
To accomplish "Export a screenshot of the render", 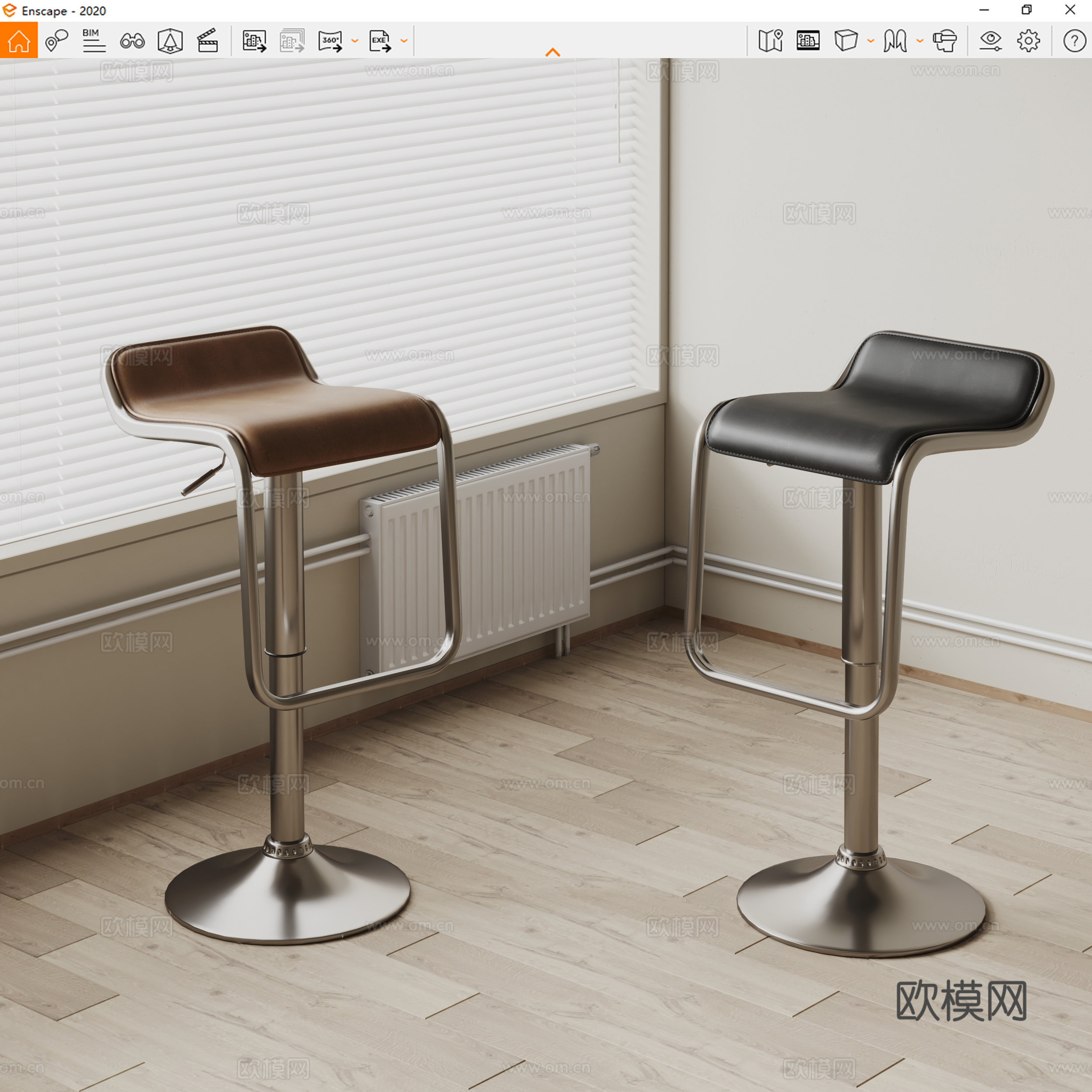I will tap(254, 40).
